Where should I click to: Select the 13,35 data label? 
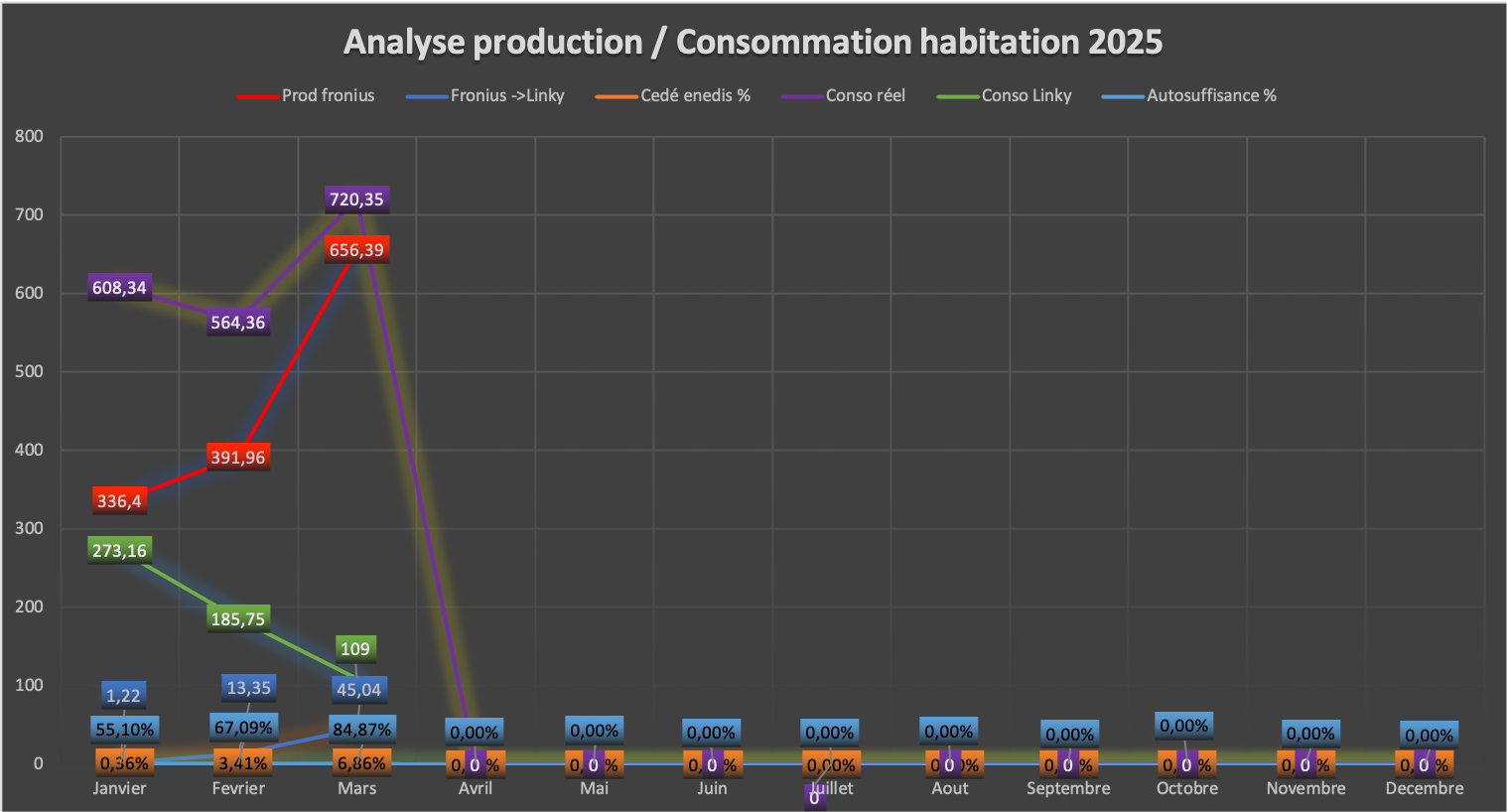click(x=249, y=688)
